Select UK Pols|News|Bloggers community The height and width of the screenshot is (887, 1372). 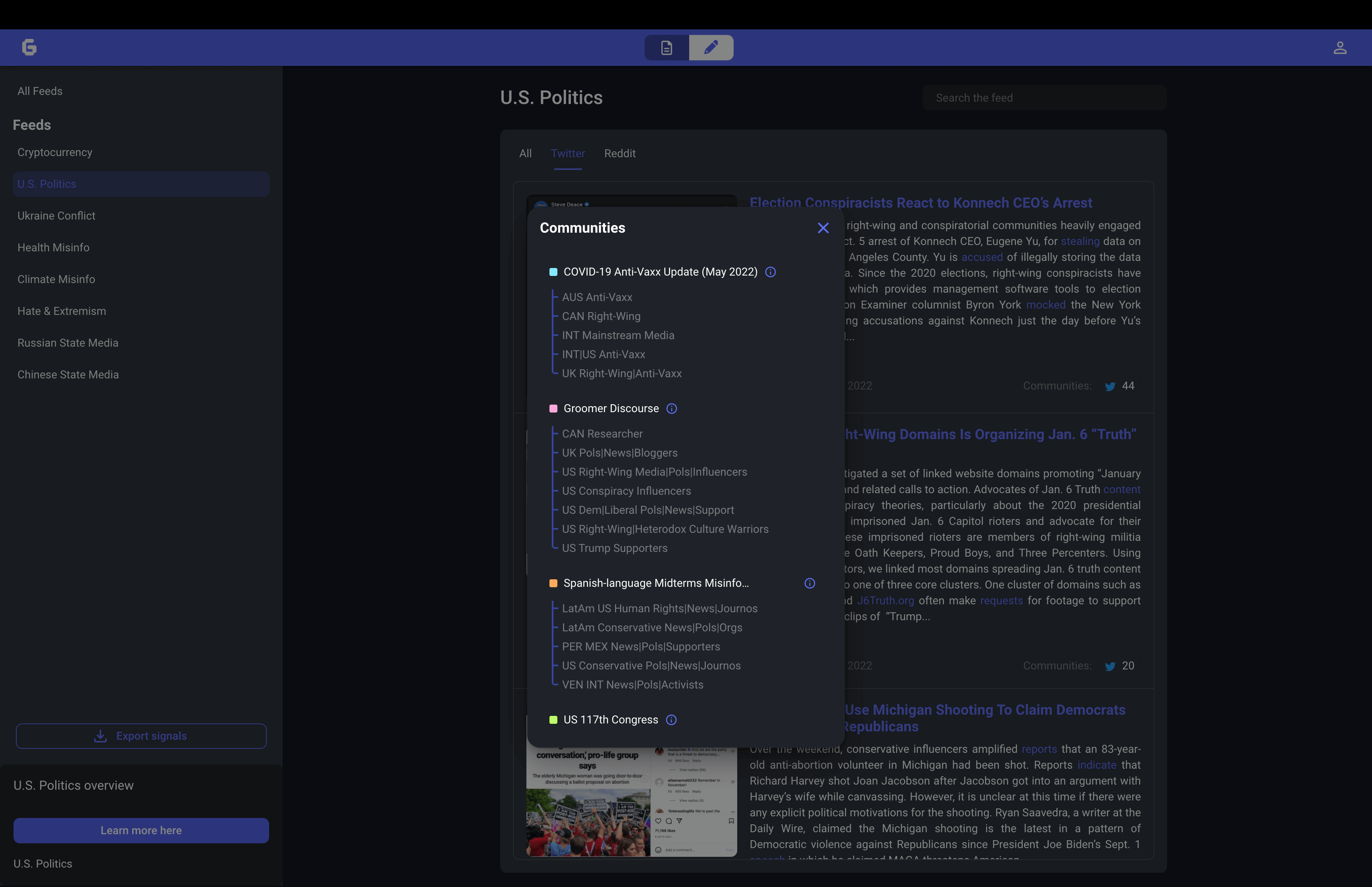tap(619, 453)
